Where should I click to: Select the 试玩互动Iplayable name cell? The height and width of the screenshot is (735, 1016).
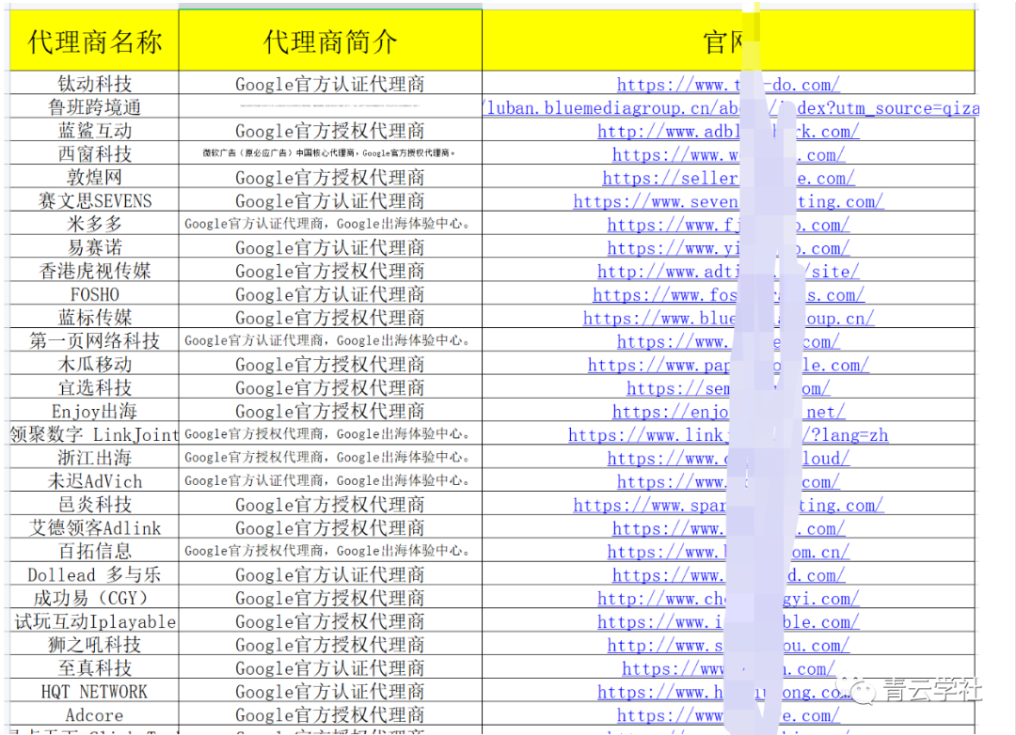click(x=94, y=621)
